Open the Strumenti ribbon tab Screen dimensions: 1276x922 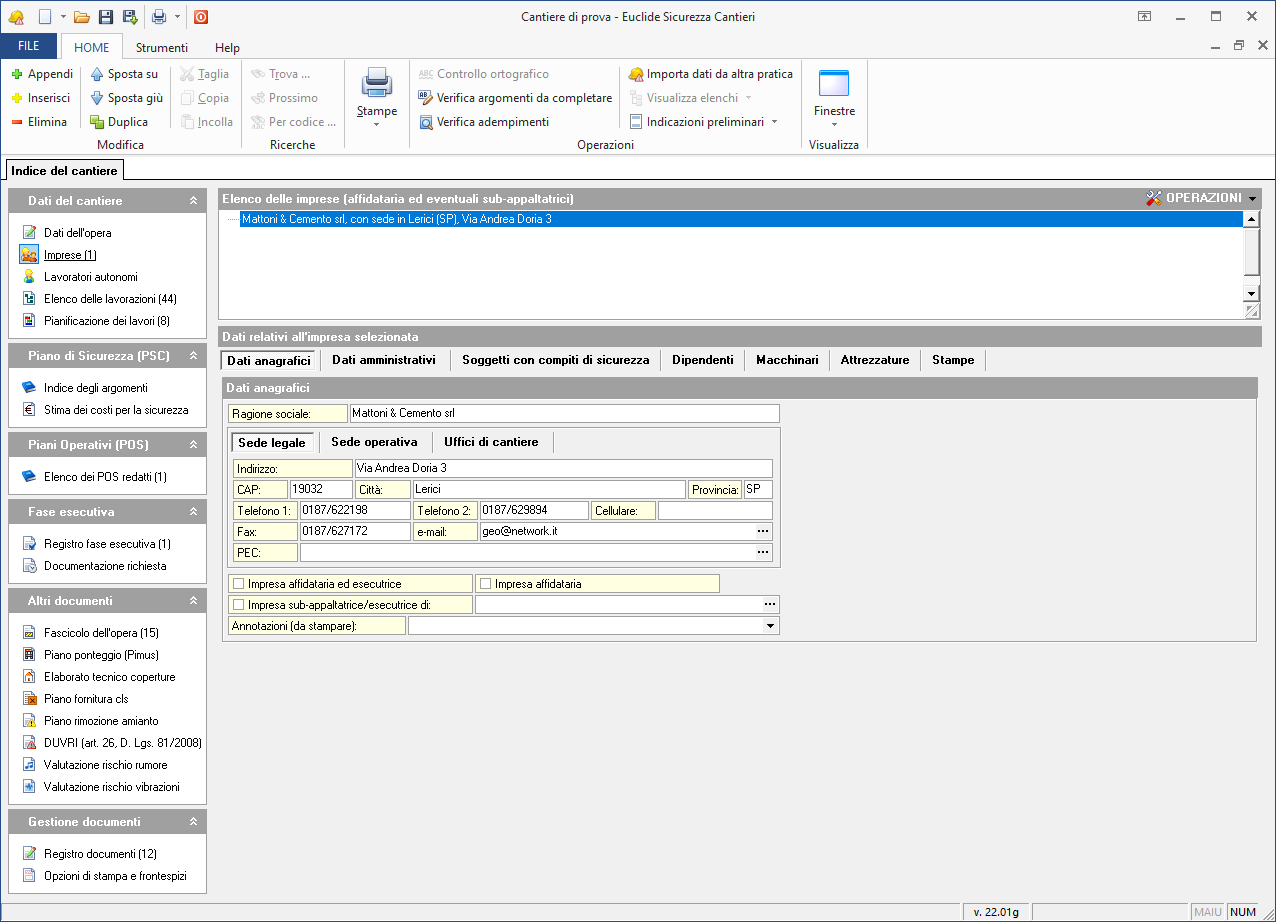[162, 47]
